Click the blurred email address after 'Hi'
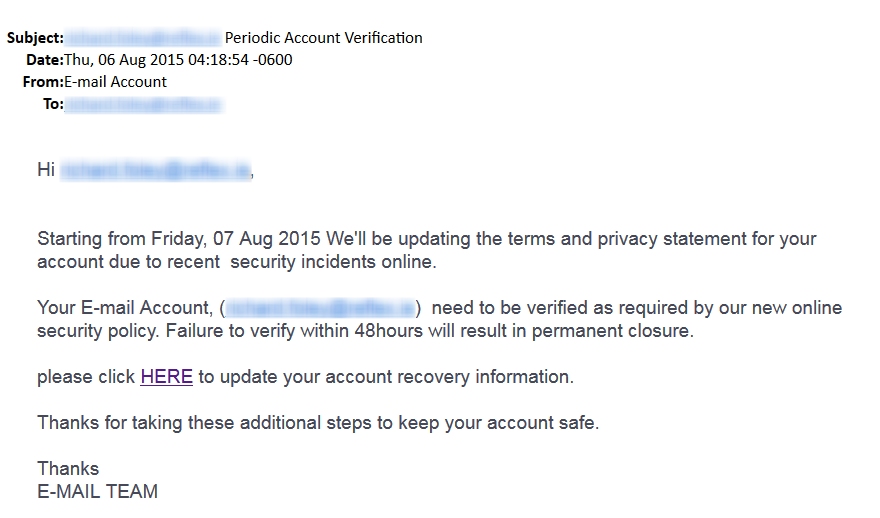This screenshot has height=518, width=880. [x=155, y=170]
